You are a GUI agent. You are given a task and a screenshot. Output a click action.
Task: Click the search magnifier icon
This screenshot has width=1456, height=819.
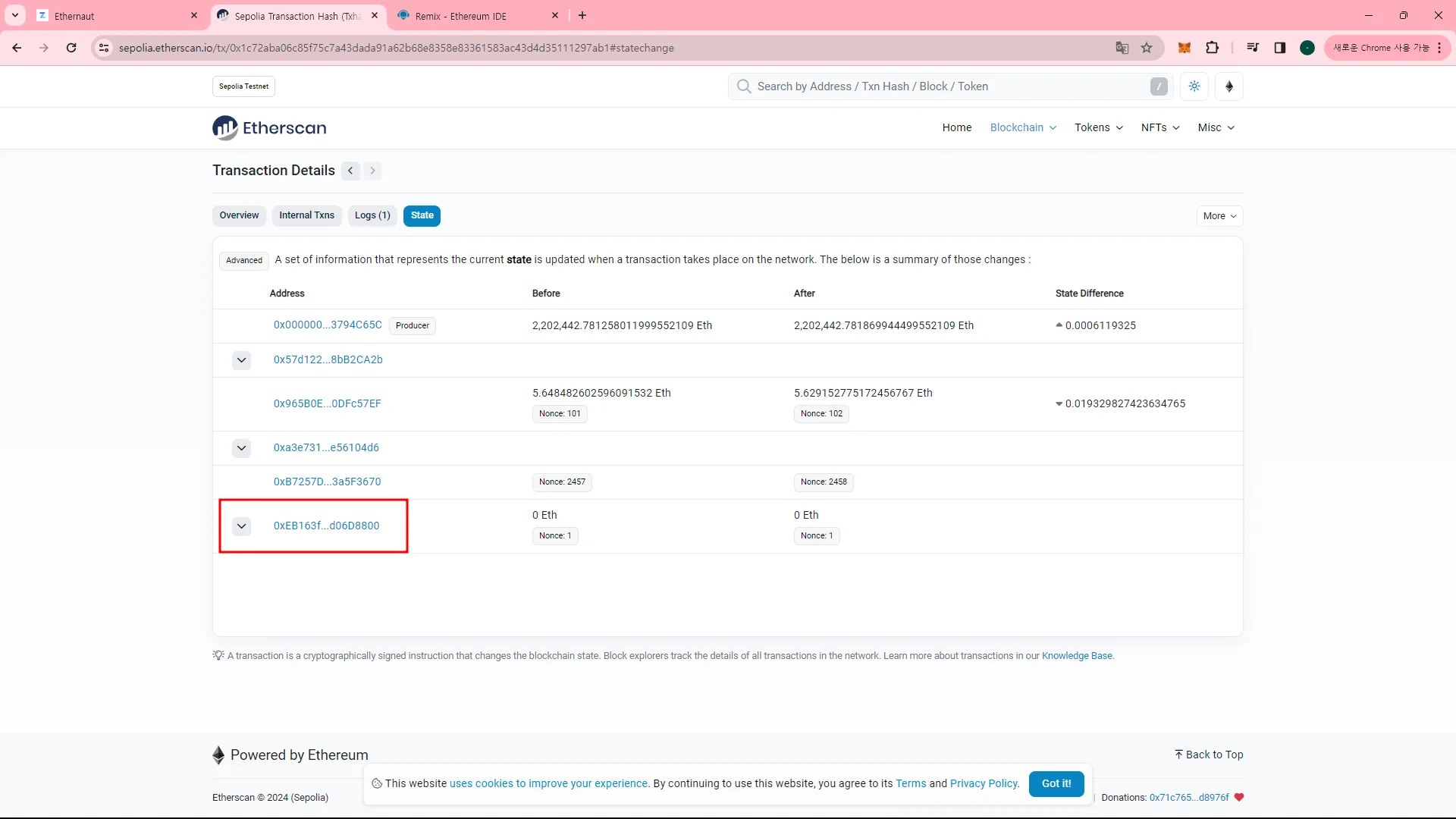click(x=744, y=86)
